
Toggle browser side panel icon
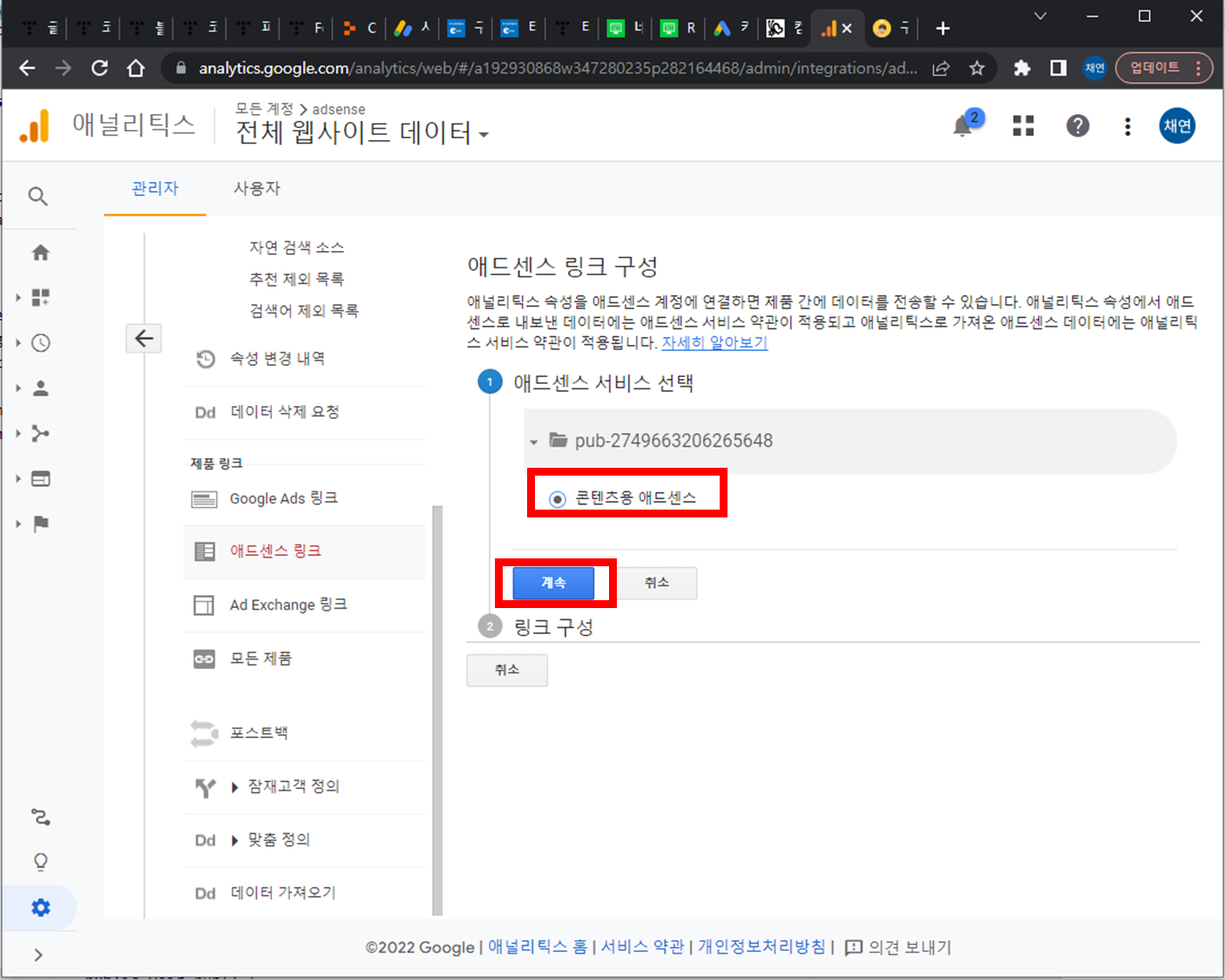tap(1058, 68)
